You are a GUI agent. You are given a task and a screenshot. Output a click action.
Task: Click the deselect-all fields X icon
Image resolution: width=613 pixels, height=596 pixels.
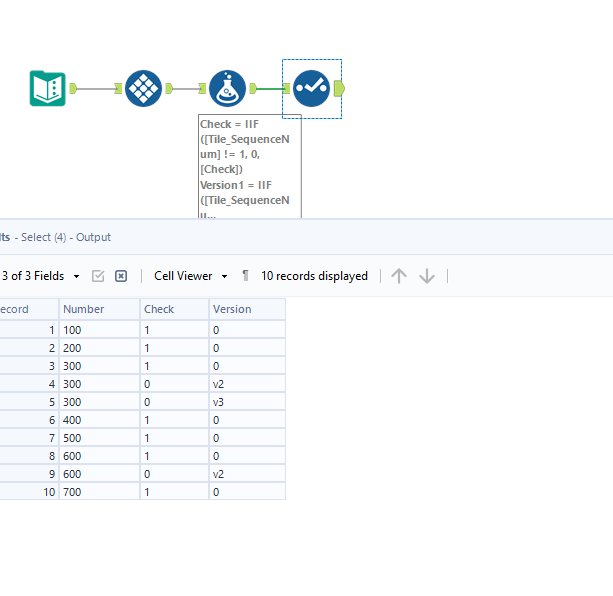121,276
